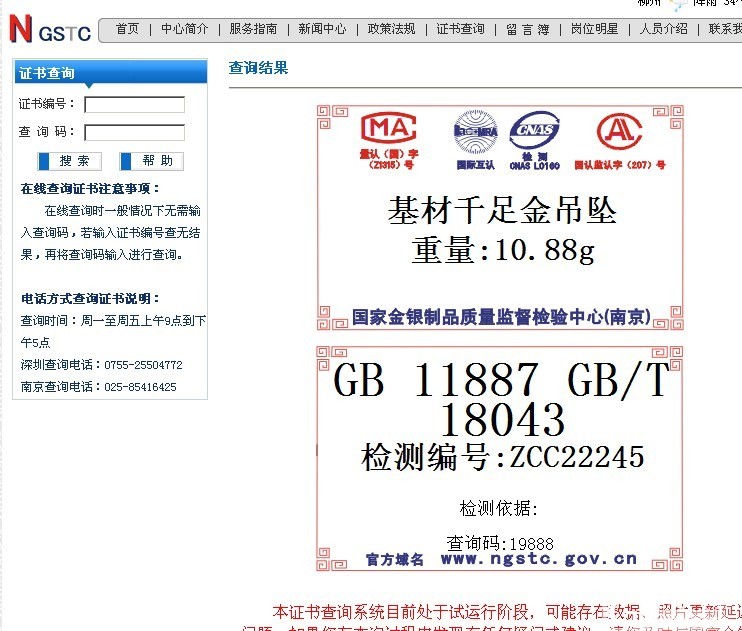The height and width of the screenshot is (631, 742).
Task: Click the 证书查询 sidebar panel header
Action: (x=111, y=72)
